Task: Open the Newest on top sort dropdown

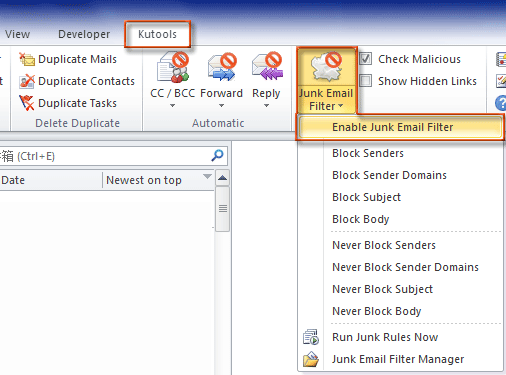Action: [x=207, y=176]
